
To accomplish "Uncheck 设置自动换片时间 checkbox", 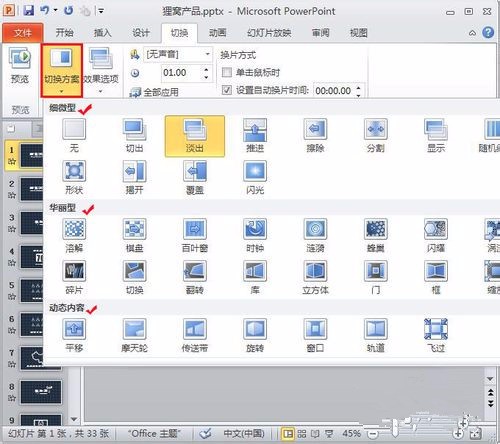I will [x=227, y=90].
